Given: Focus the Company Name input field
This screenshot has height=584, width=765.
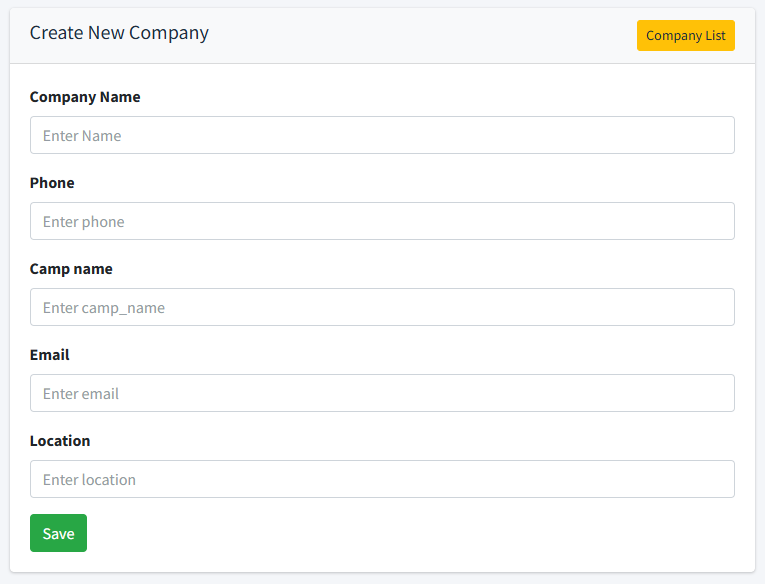Looking at the screenshot, I should 382,135.
